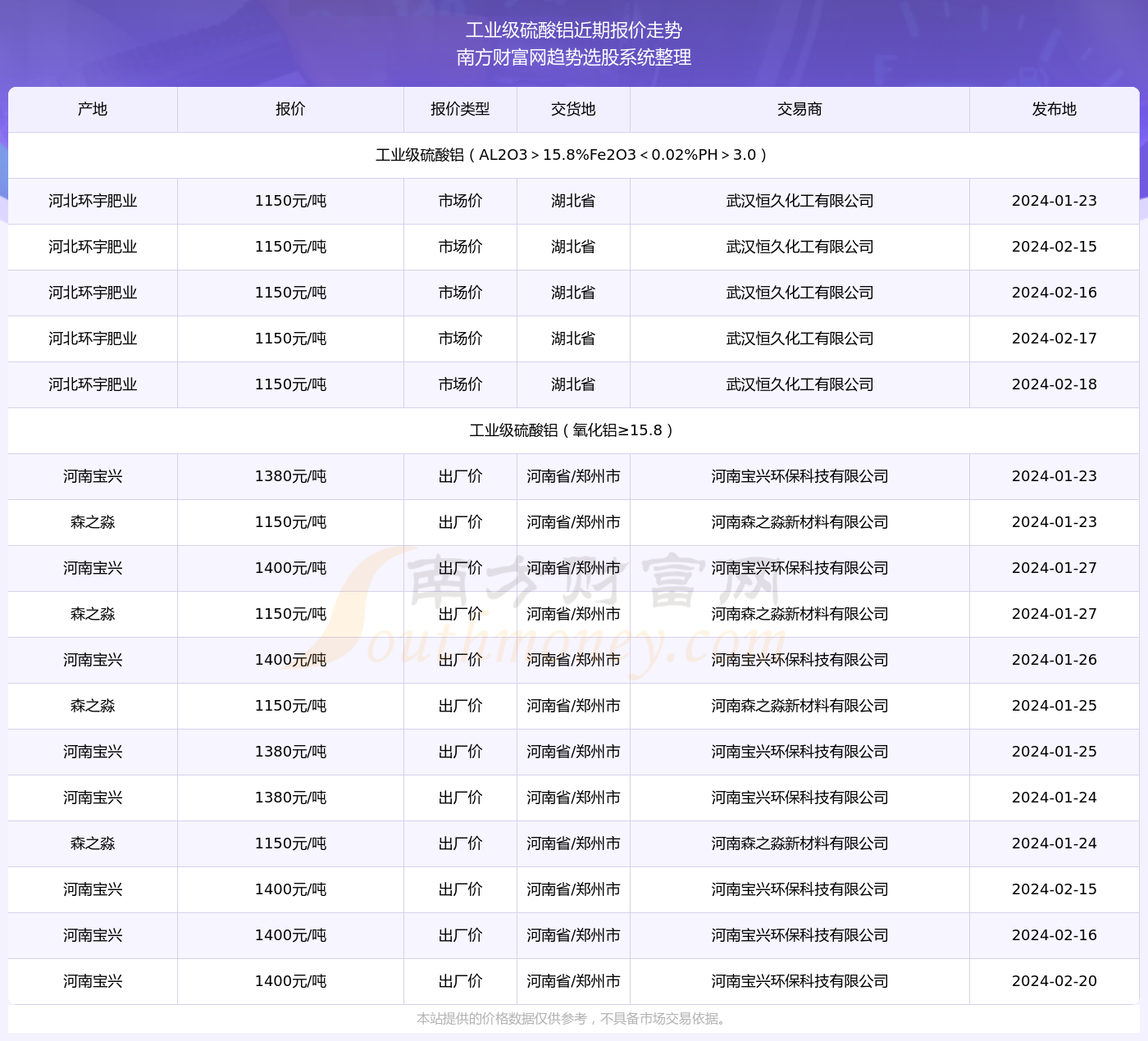Click 出厂价 in the 2024-01-26 row
The image size is (1148, 1041).
460,660
